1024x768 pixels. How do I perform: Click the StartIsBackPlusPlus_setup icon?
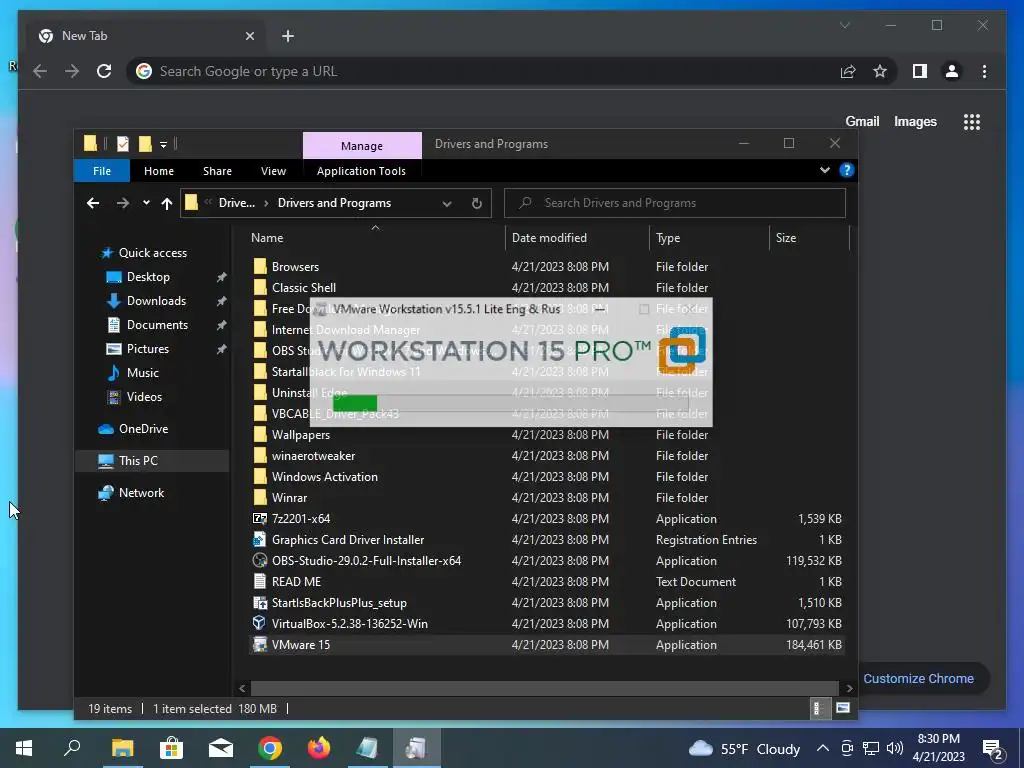click(260, 602)
